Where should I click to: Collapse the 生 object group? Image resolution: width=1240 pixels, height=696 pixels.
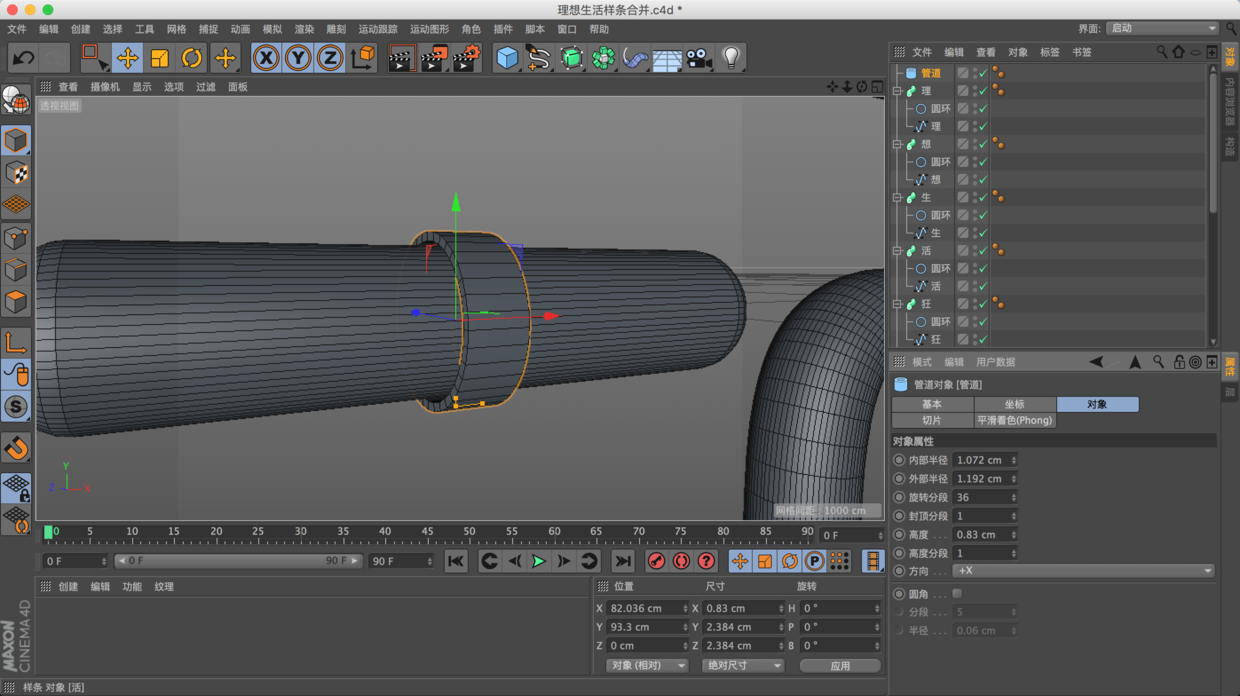(898, 198)
